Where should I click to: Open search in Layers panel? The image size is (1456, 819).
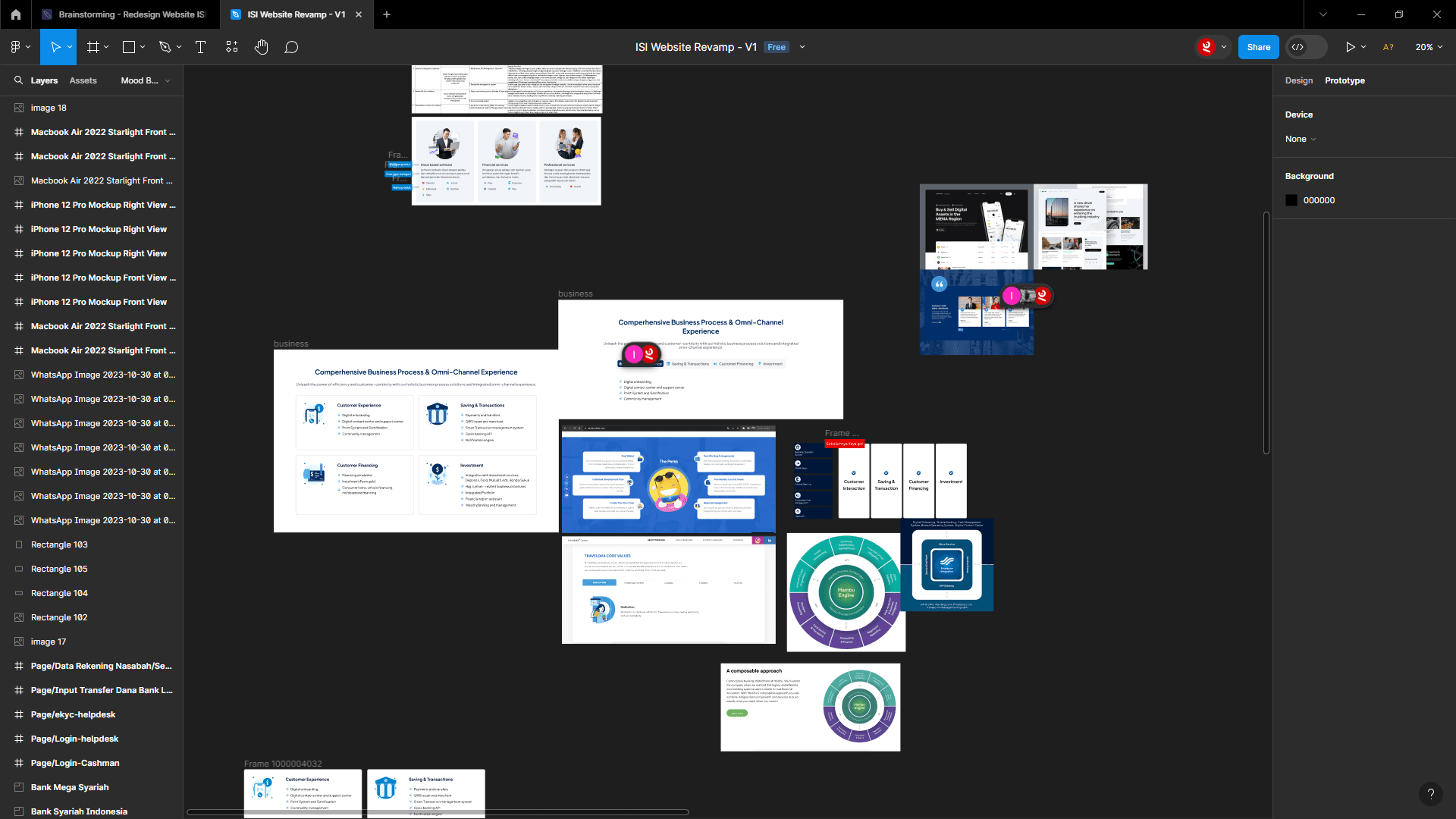pyautogui.click(x=18, y=80)
